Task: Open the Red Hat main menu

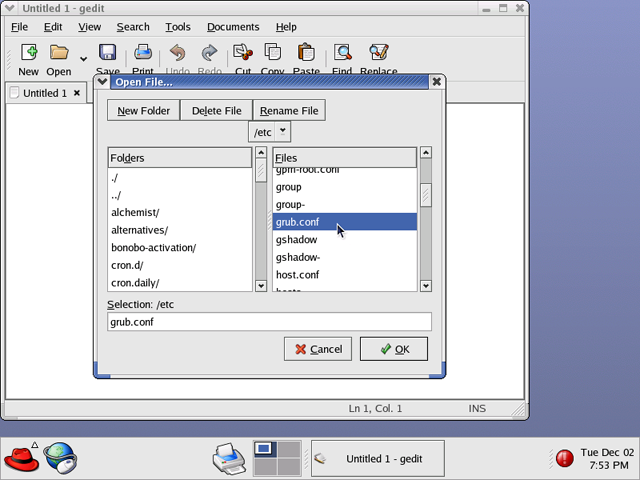Action: pos(21,458)
